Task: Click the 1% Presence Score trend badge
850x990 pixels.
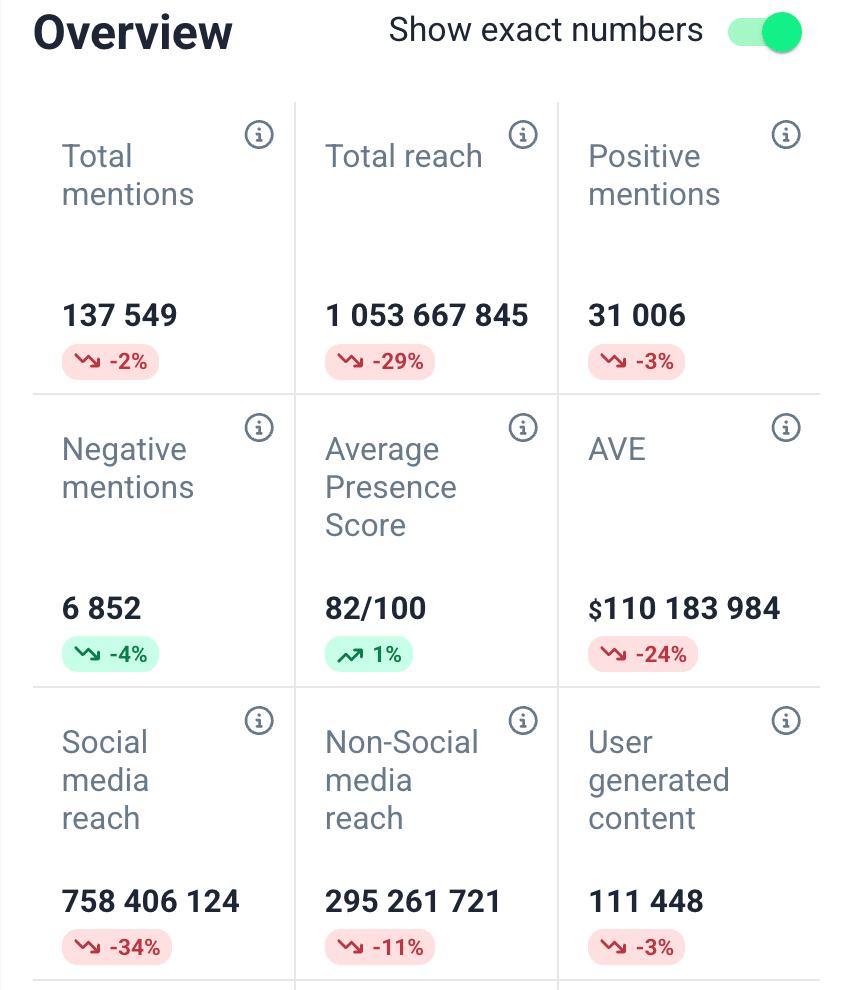Action: pos(369,655)
